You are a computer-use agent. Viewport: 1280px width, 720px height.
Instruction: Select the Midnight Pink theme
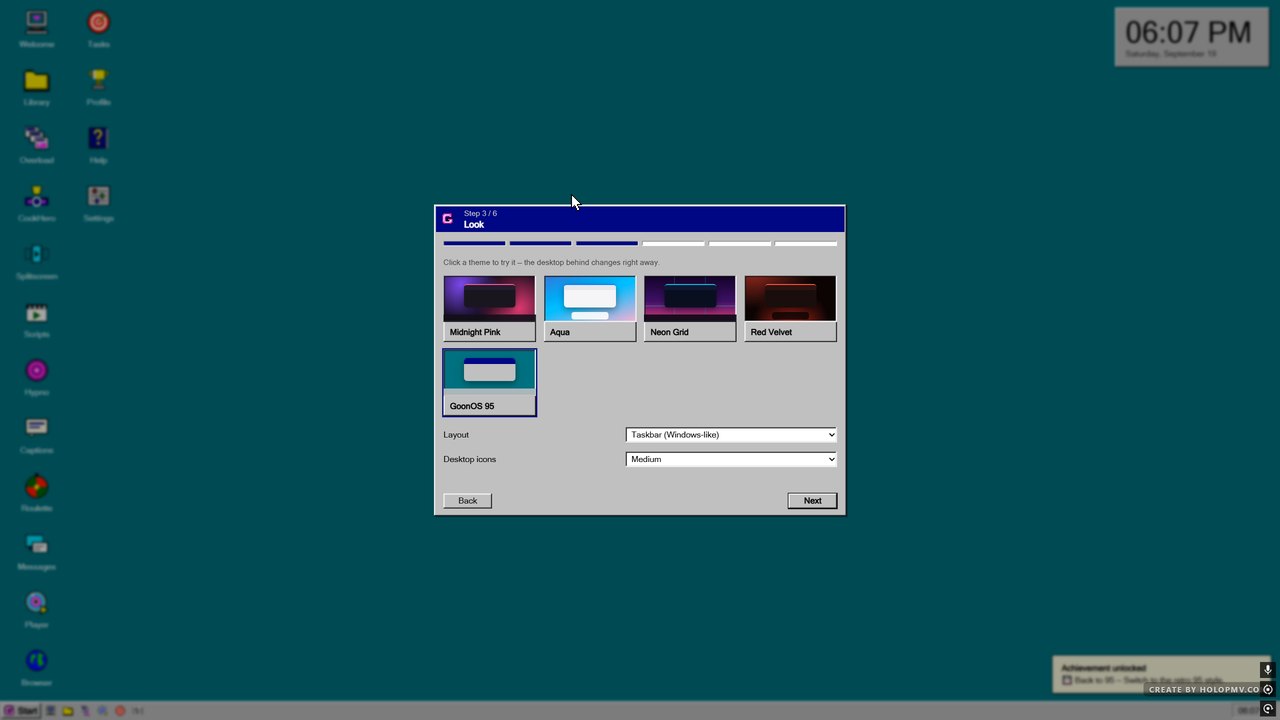[489, 309]
